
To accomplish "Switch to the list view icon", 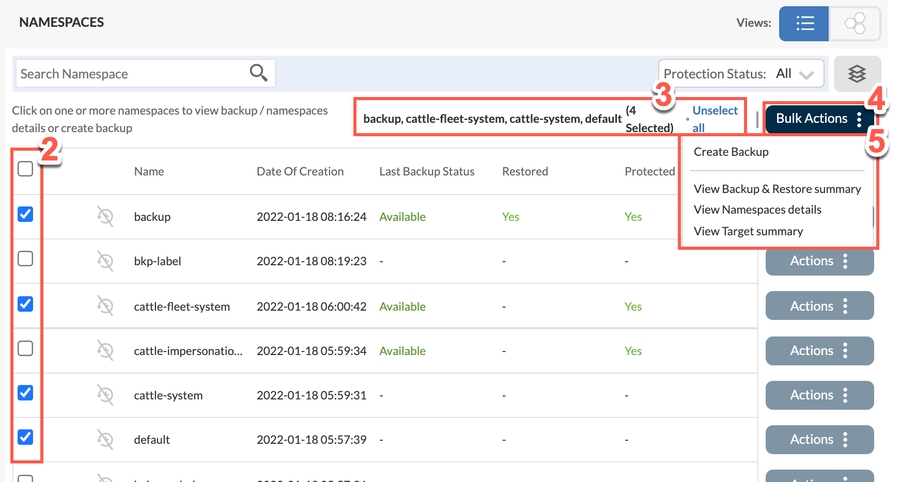I will tap(804, 23).
